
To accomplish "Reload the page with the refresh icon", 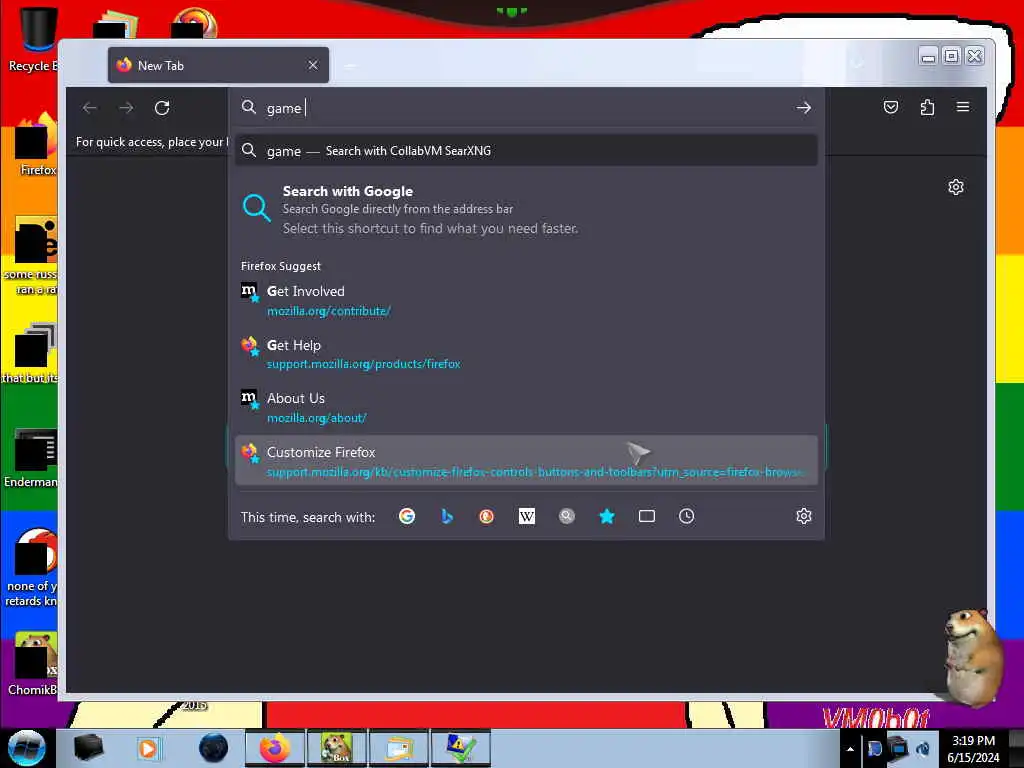I will click(162, 108).
